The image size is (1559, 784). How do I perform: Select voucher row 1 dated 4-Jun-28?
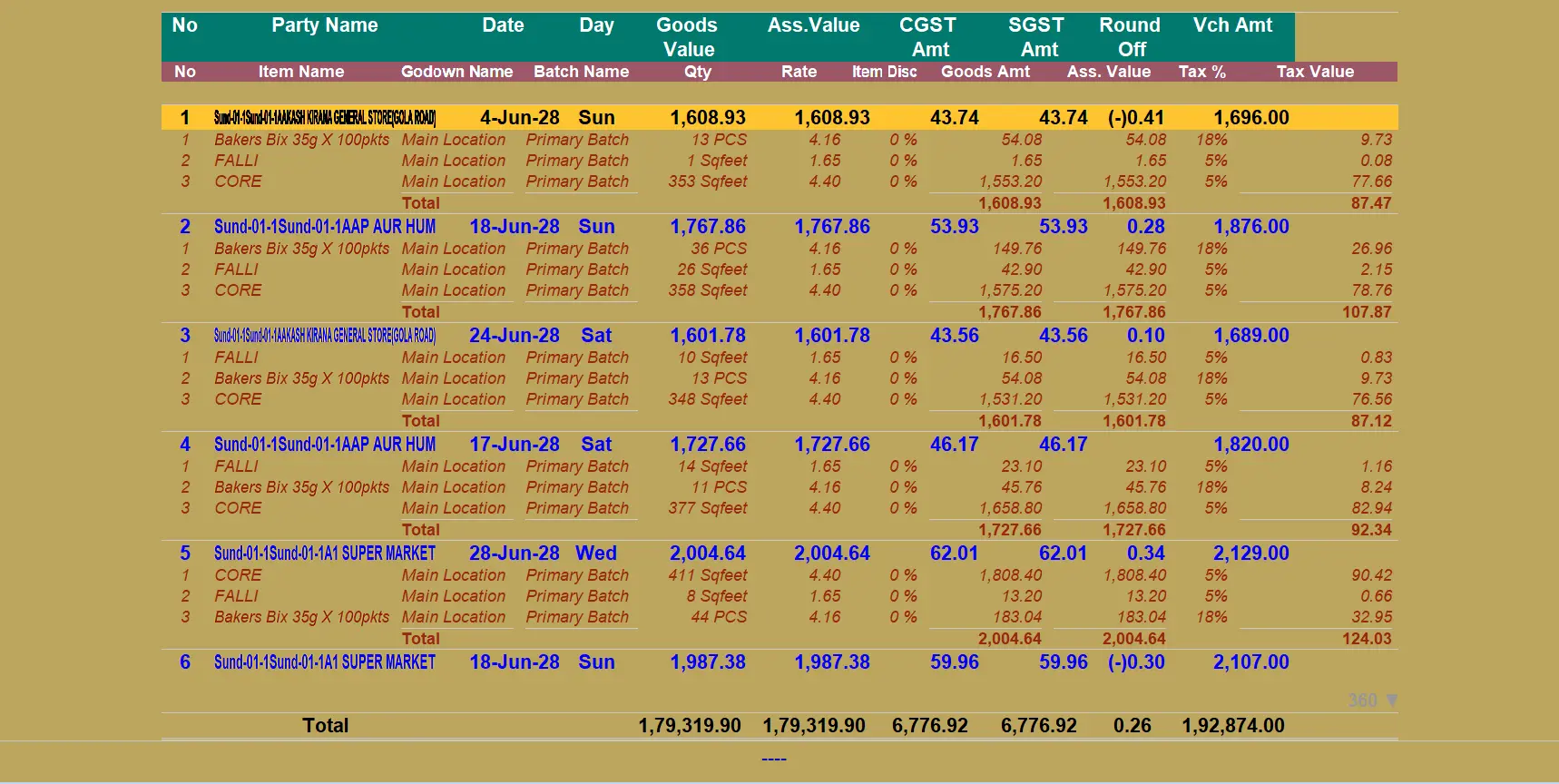(x=779, y=117)
